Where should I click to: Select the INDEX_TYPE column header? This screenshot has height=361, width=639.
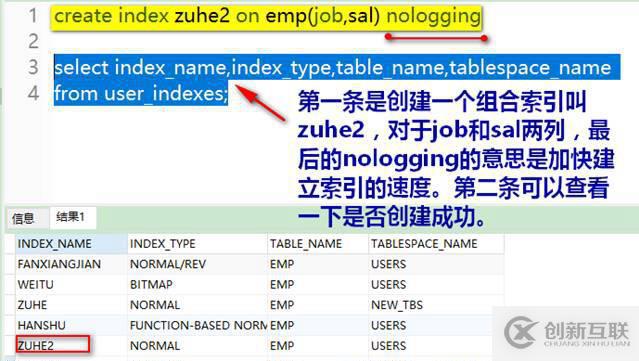pos(197,244)
